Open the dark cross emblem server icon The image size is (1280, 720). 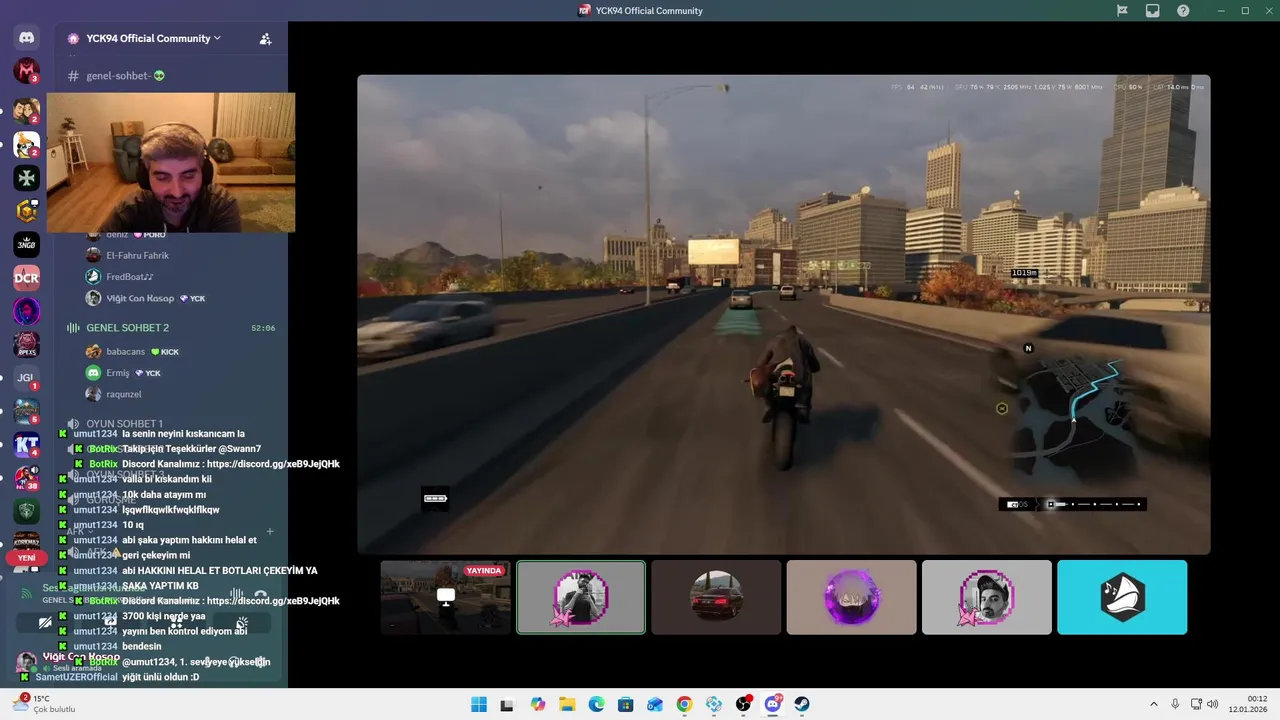coord(26,178)
